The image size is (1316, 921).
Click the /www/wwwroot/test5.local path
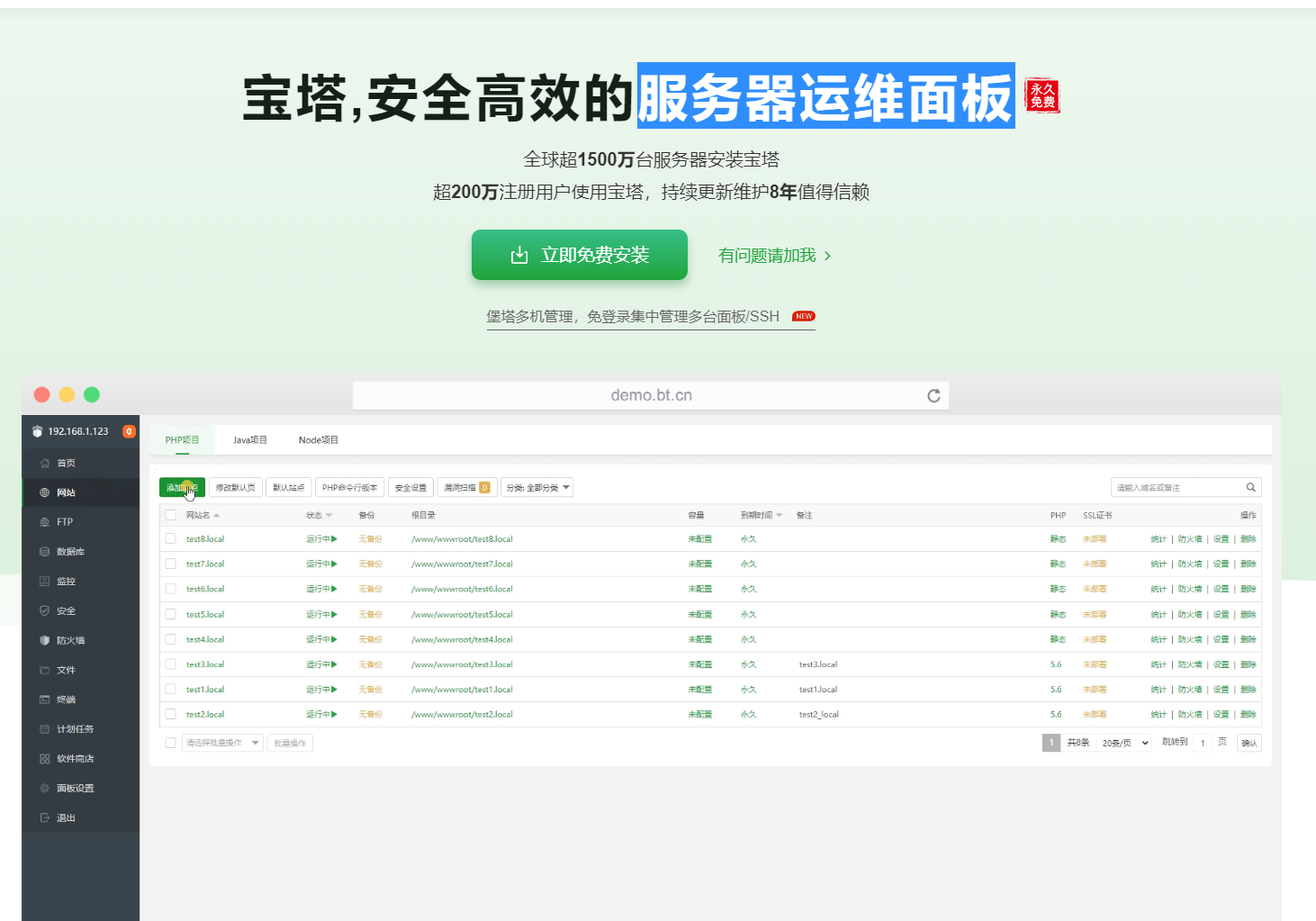[462, 614]
